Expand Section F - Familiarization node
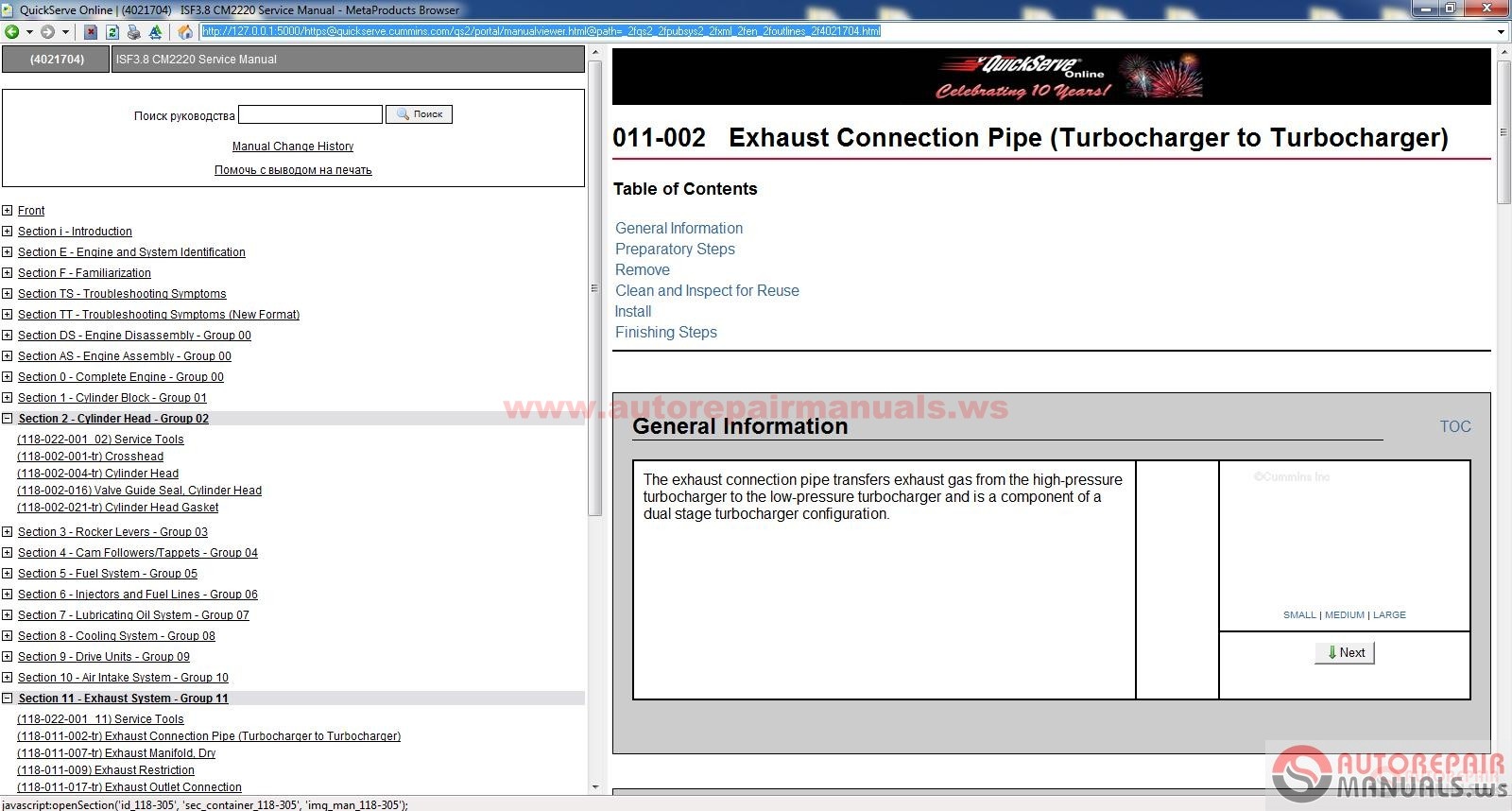The image size is (1512, 811). (x=8, y=273)
